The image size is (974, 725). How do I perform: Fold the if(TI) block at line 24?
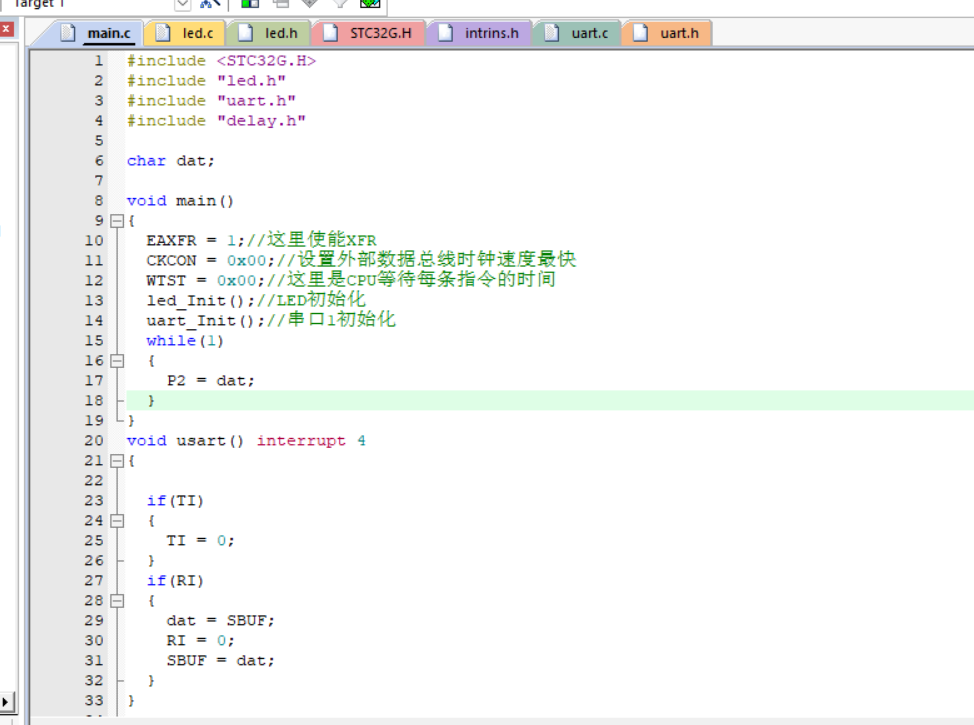[x=117, y=521]
